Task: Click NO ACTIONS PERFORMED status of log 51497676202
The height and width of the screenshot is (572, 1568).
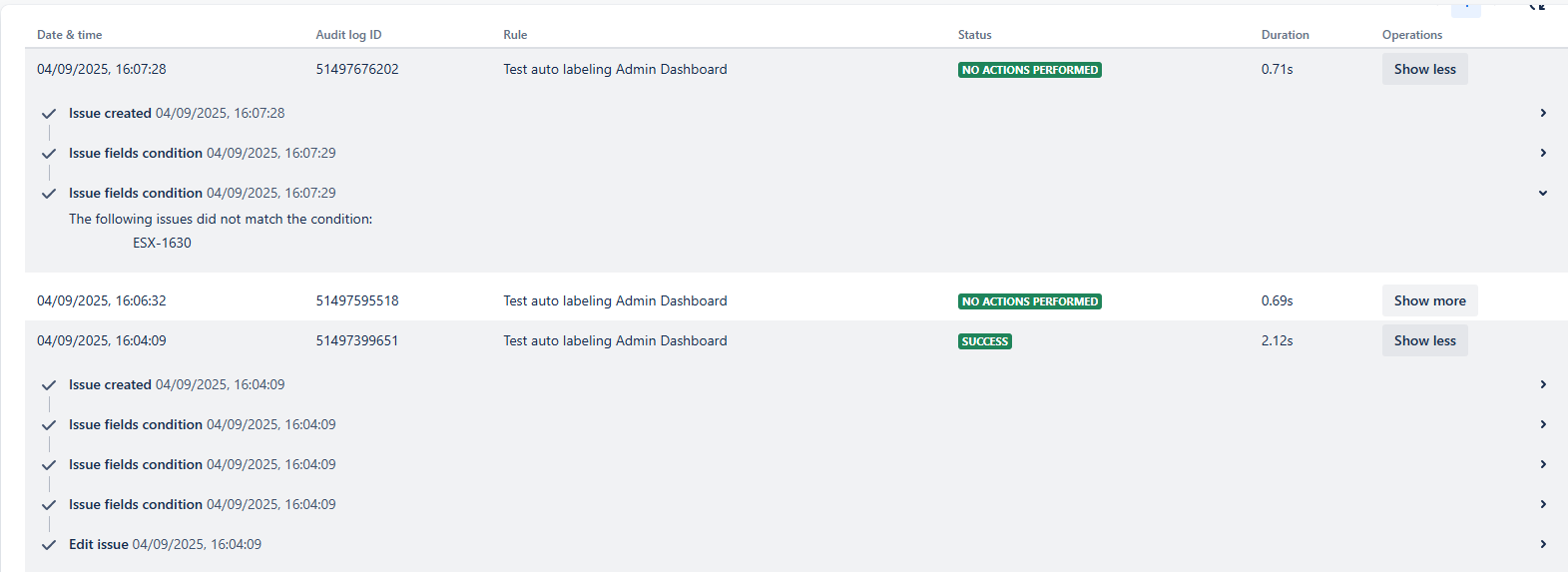Action: (1030, 70)
